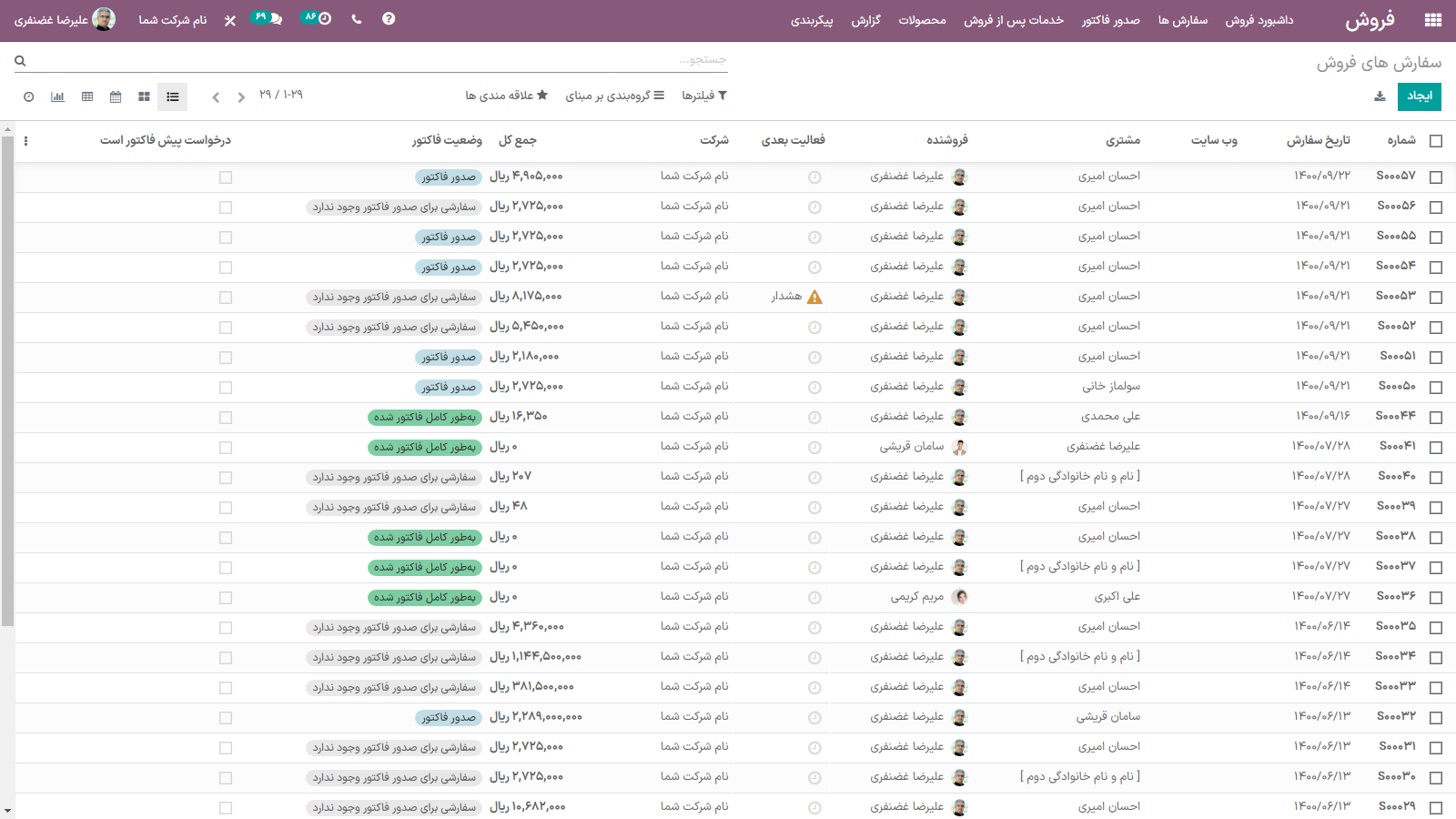Viewport: 1456px width, 819px height.
Task: Open the apps grid menu icon
Action: 1433,20
